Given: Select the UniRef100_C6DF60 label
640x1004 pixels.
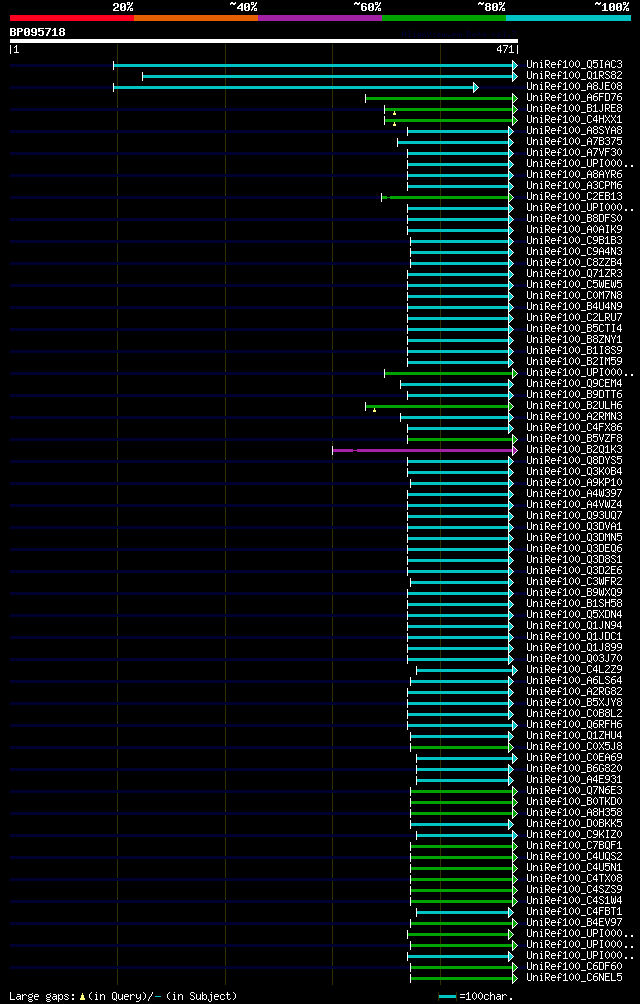Looking at the screenshot, I should [x=574, y=966].
